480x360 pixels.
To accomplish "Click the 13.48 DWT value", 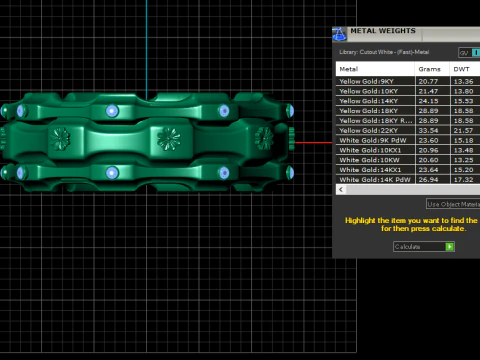I will point(464,150).
